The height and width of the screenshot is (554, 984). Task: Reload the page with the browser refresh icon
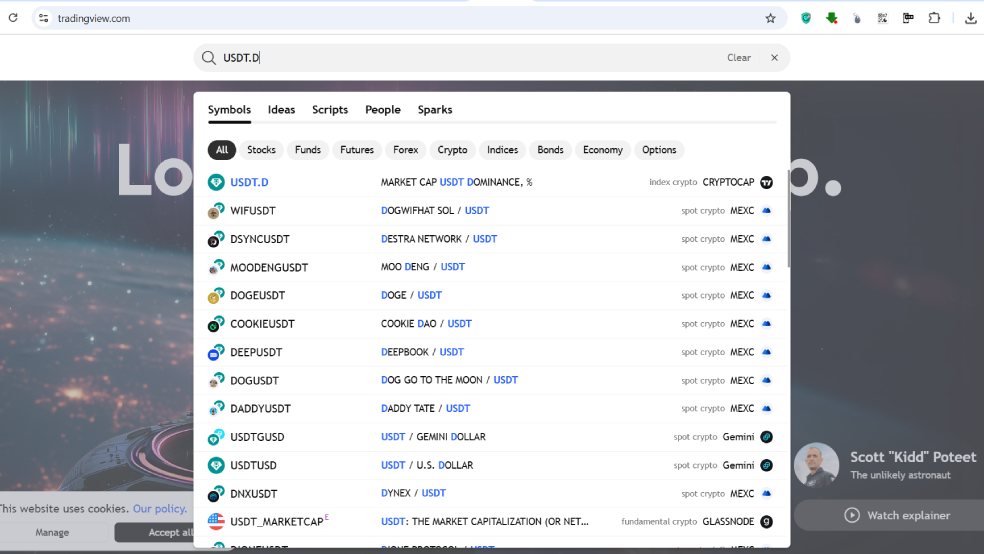pyautogui.click(x=13, y=18)
